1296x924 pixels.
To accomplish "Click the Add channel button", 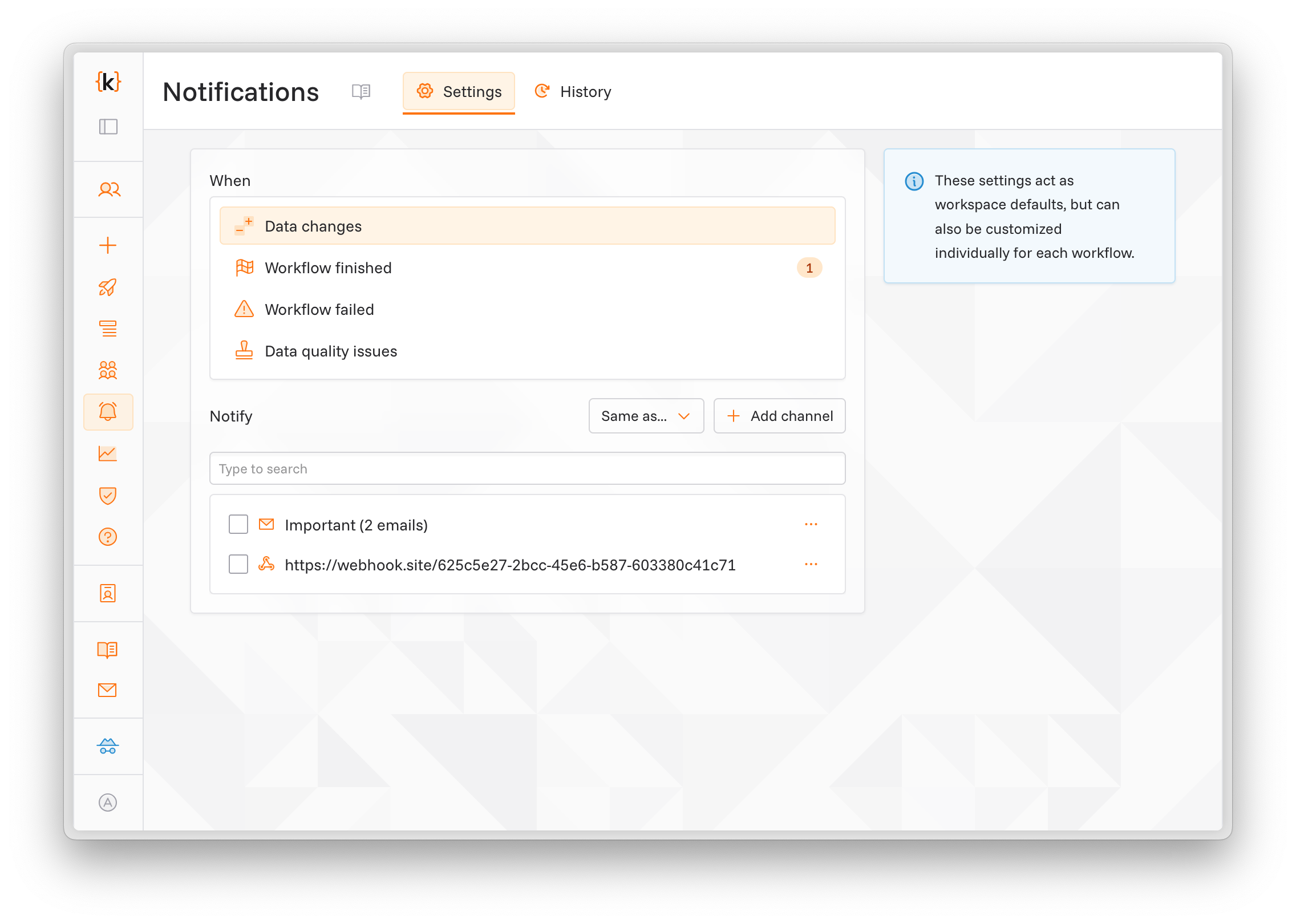I will point(779,416).
